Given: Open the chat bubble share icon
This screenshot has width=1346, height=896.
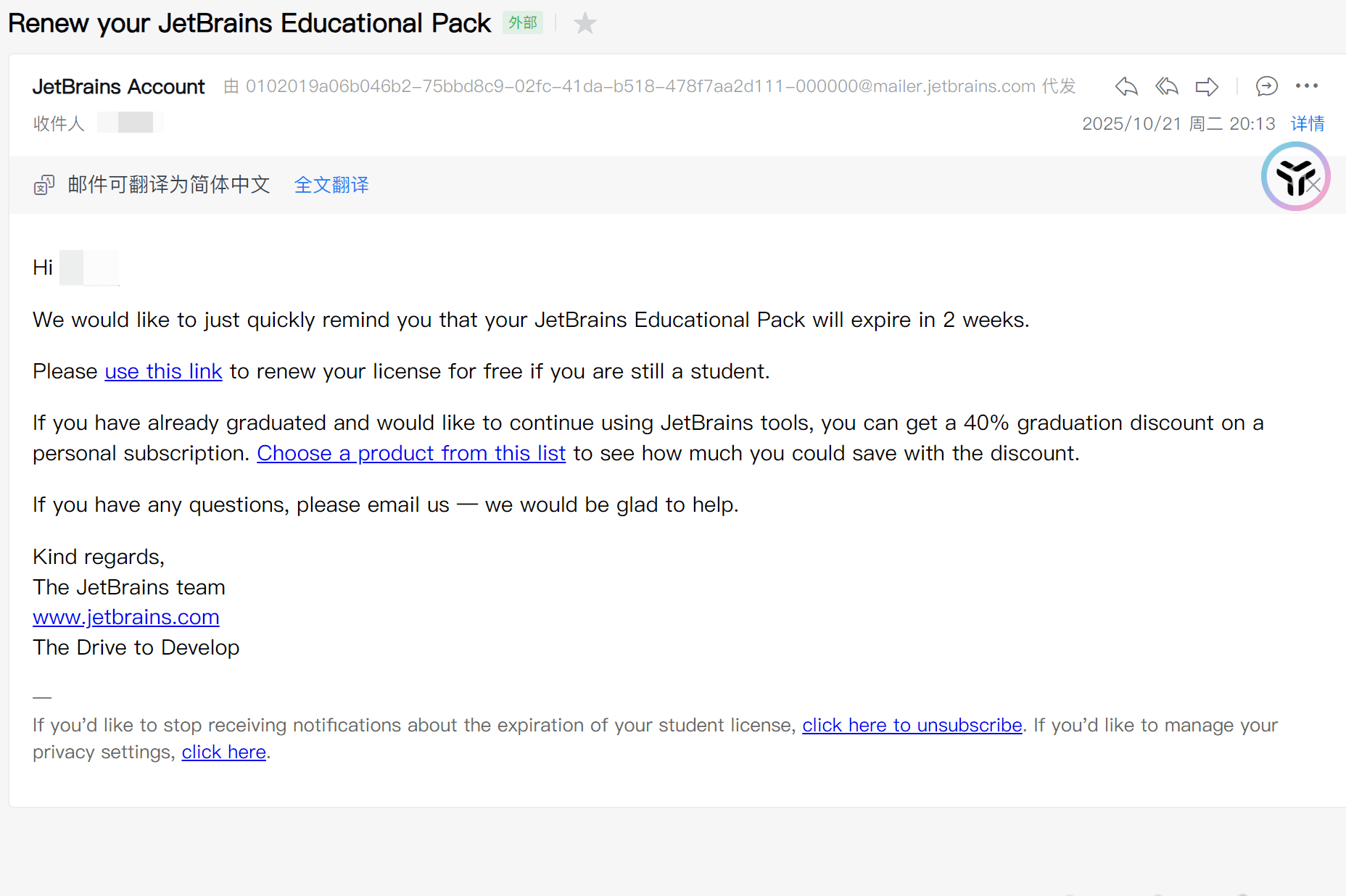Looking at the screenshot, I should pos(1266,87).
